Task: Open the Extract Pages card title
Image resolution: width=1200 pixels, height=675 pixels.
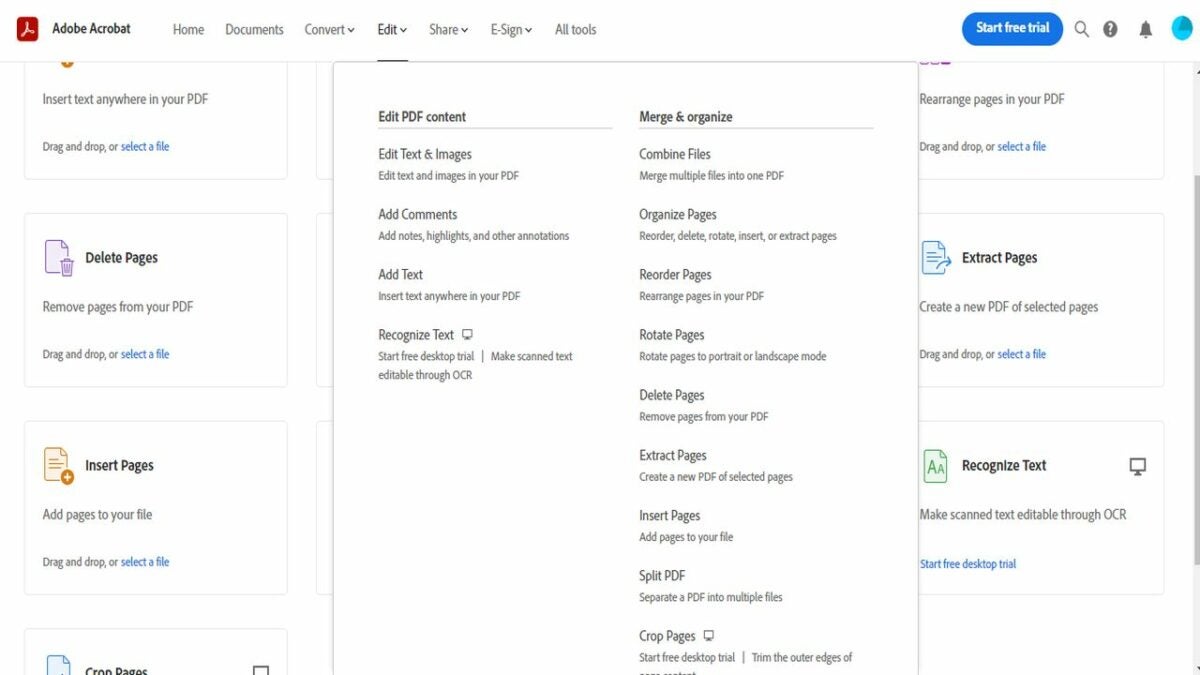Action: [x=999, y=257]
